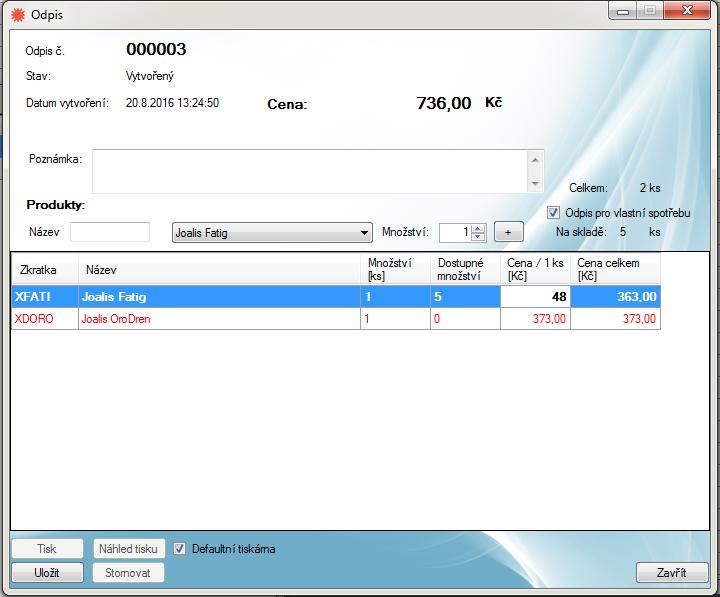This screenshot has height=597, width=720.
Task: Select the 'Joalis OroDren' row name
Action: coord(219,319)
